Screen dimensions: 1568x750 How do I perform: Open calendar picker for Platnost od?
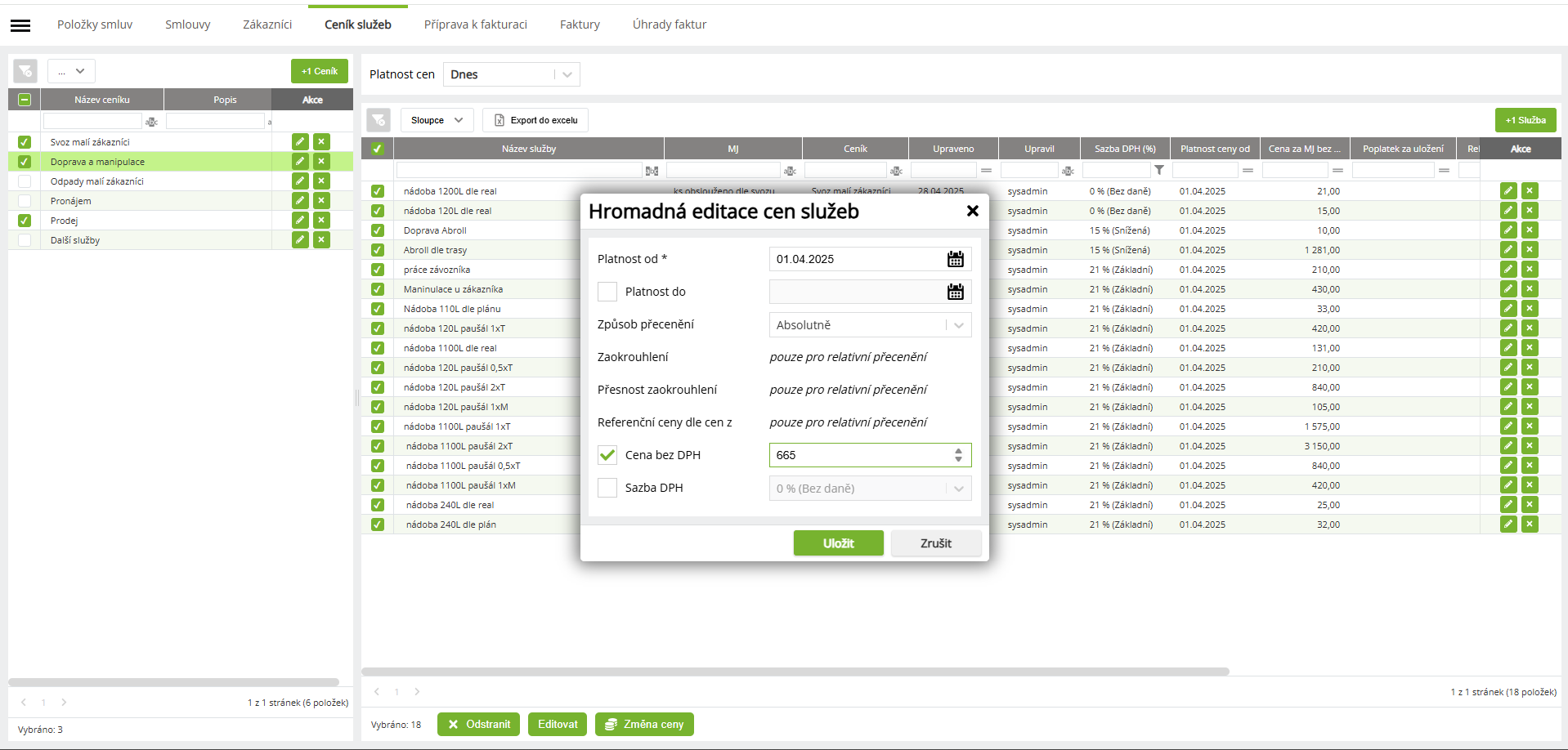pyautogui.click(x=956, y=259)
